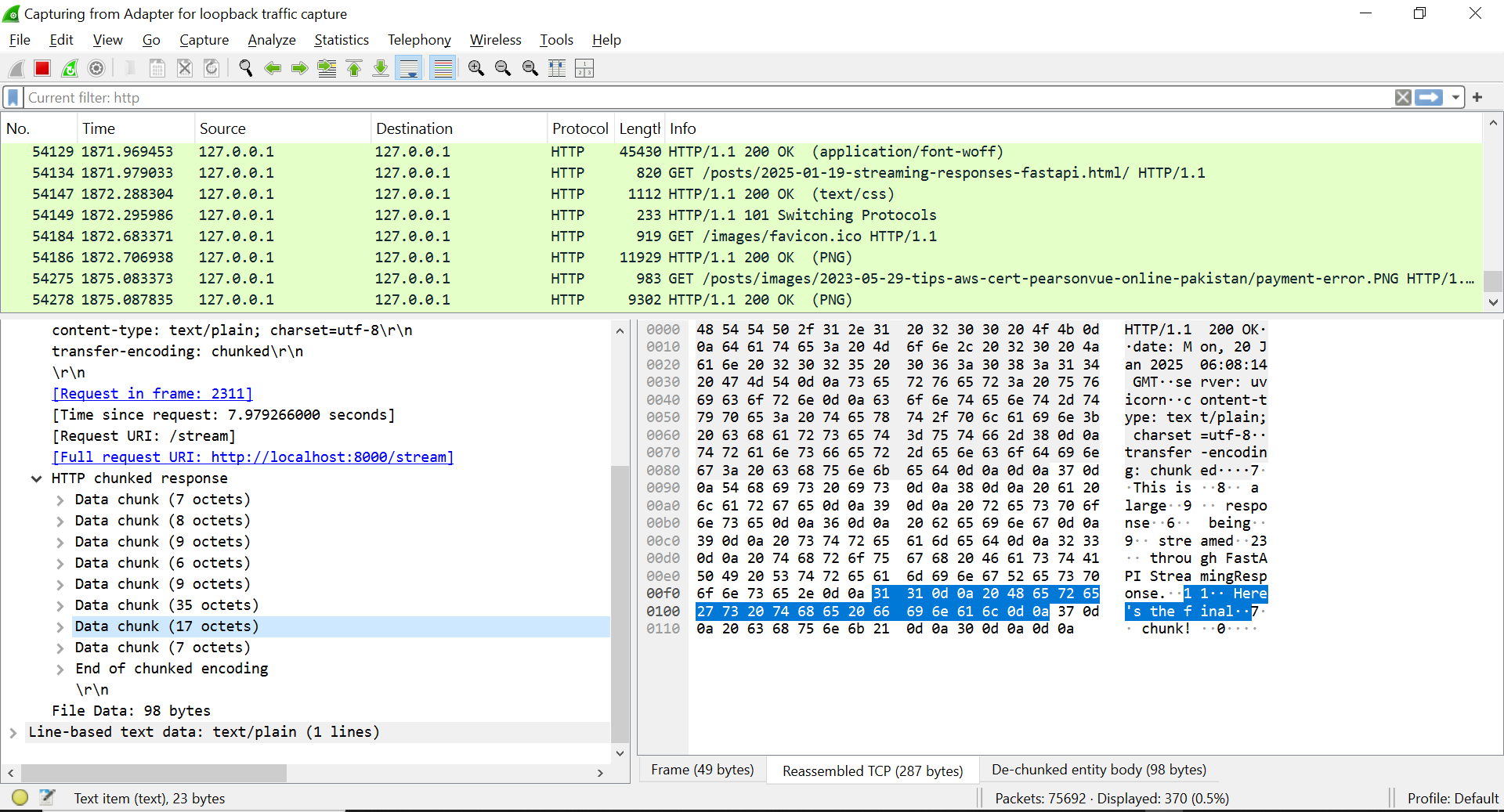Screen dimensions: 1504x812
Task: Sort packets by the Time column
Action: 135,128
